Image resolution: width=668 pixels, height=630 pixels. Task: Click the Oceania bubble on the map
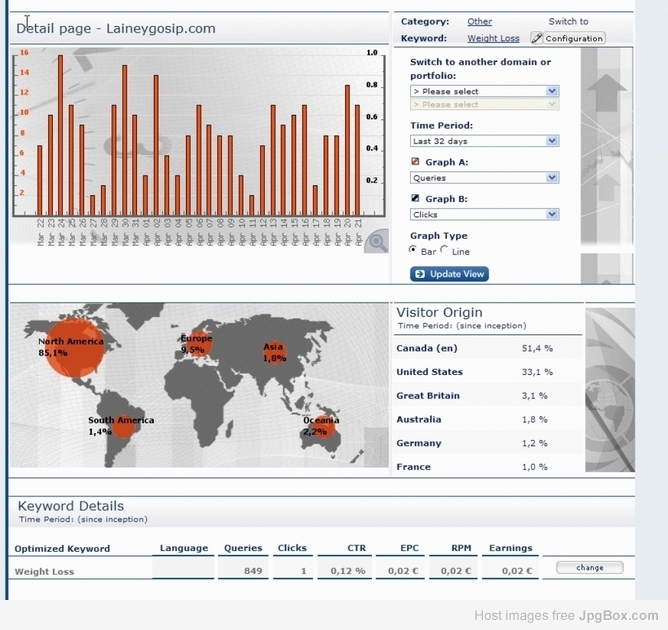[x=322, y=426]
